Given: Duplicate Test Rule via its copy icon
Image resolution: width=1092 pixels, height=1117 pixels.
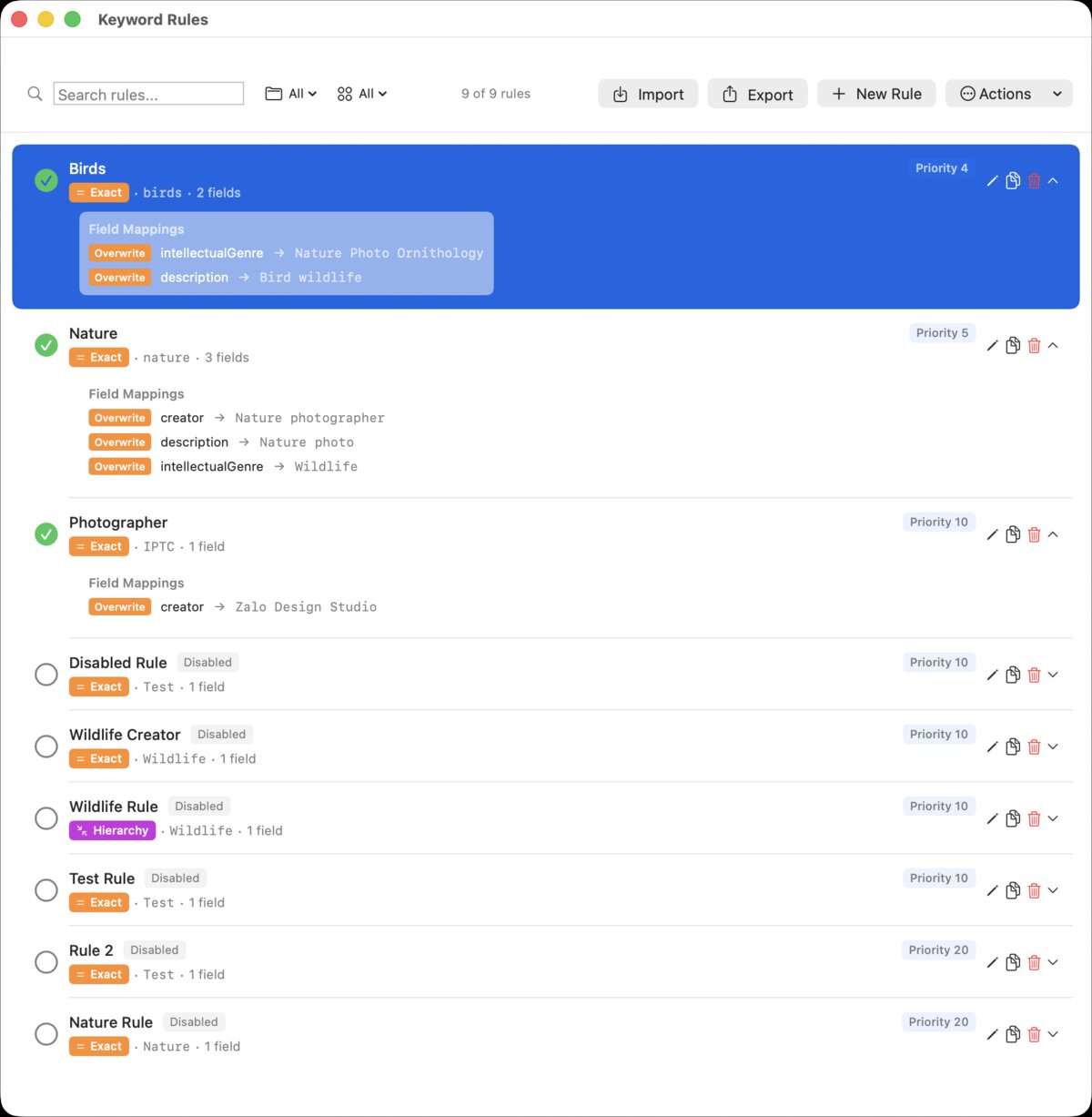Looking at the screenshot, I should pos(1013,890).
